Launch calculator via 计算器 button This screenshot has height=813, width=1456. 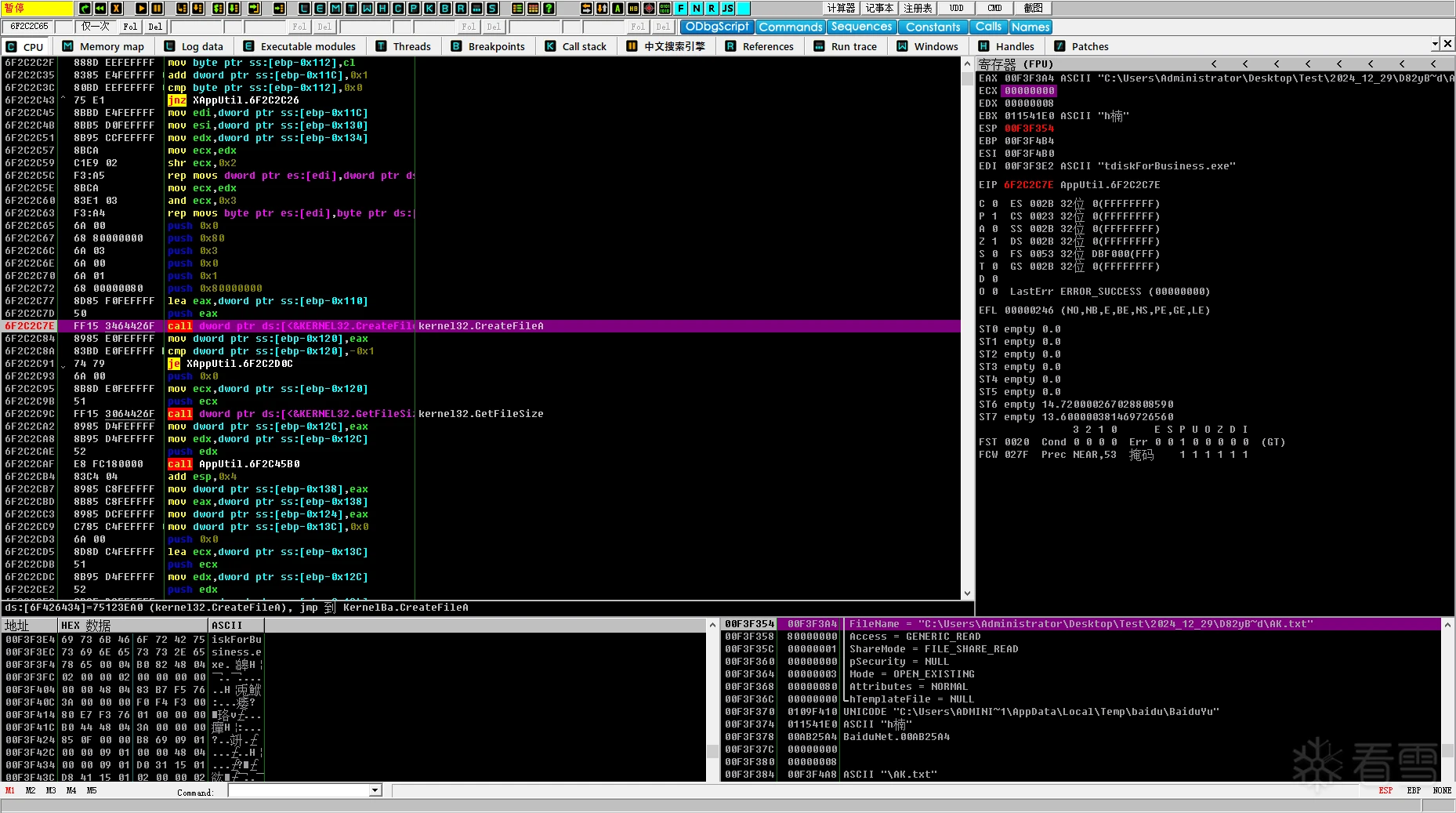pos(842,8)
